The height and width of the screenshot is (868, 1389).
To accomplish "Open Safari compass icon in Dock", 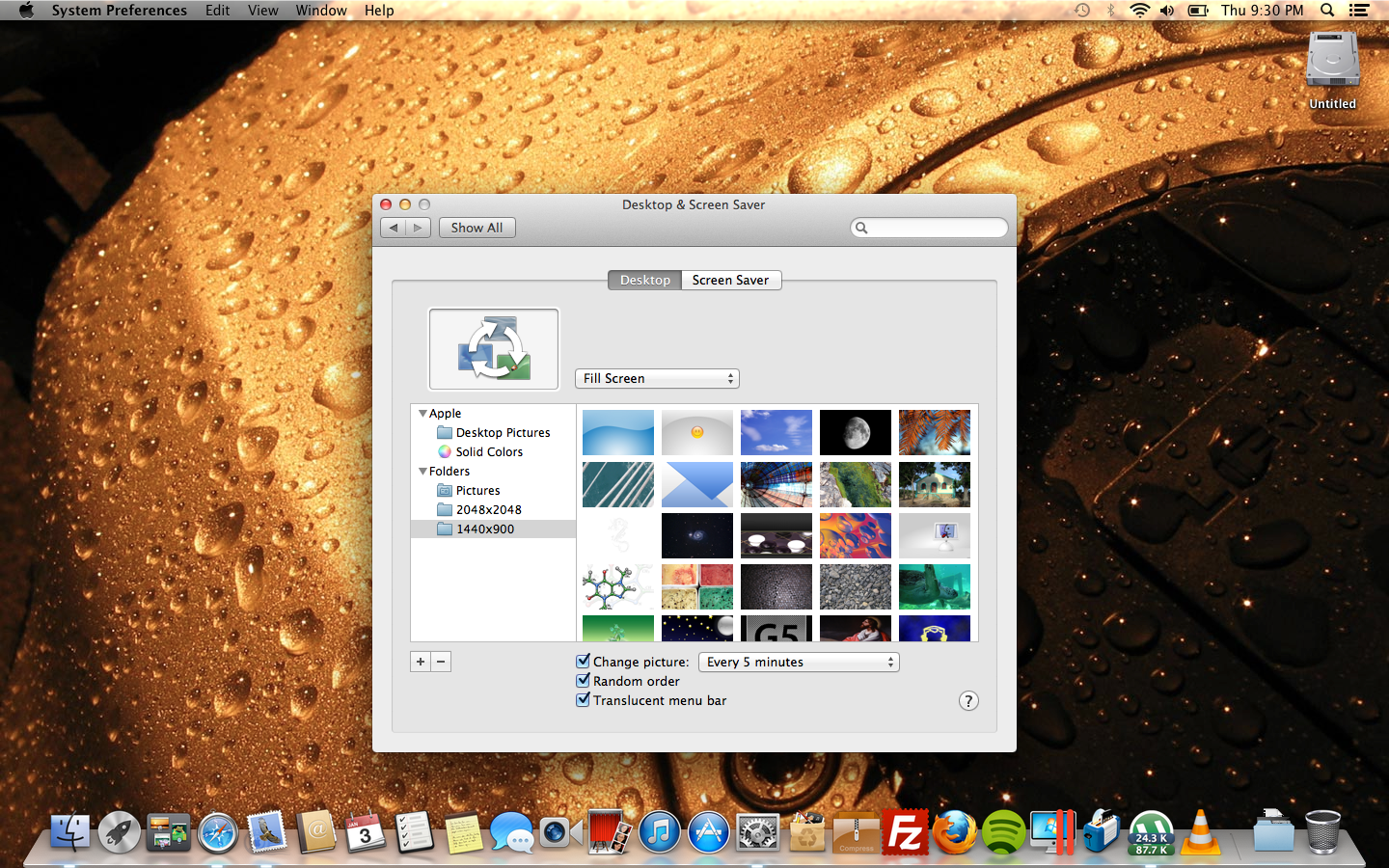I will coord(218,831).
